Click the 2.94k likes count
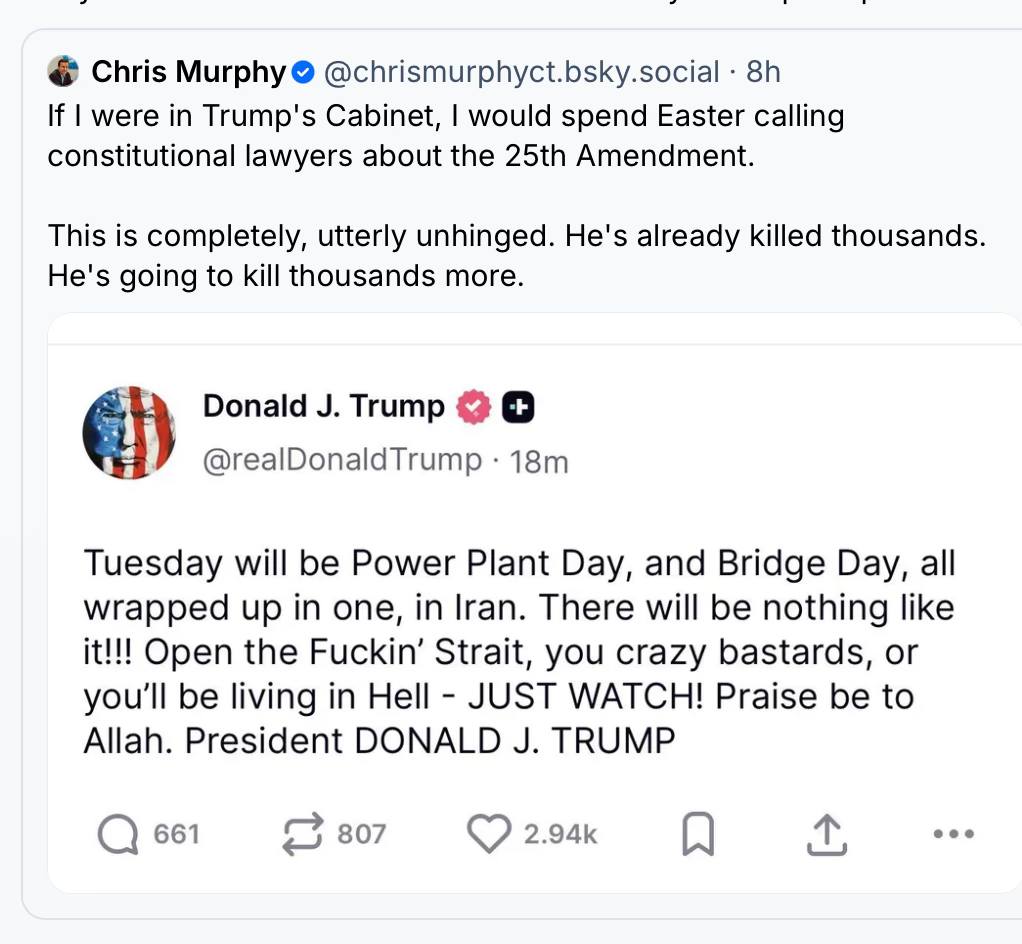 point(560,834)
